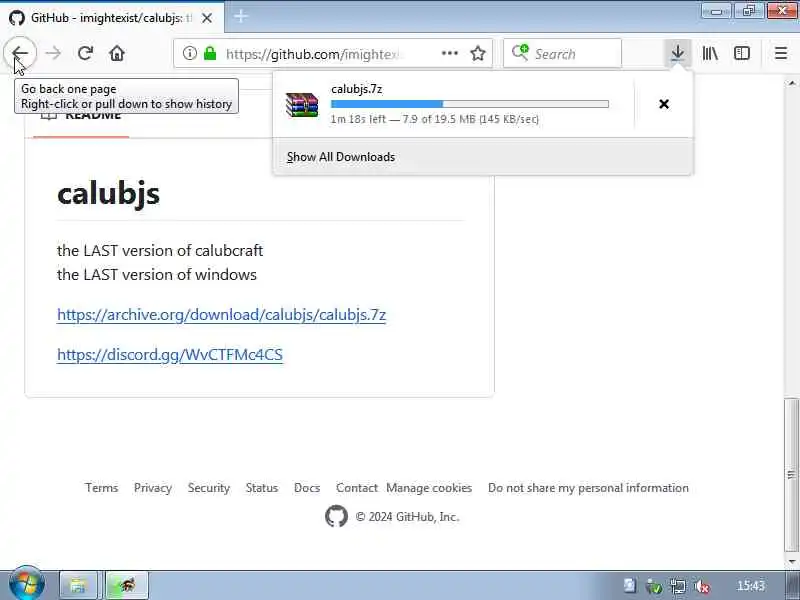
Task: Open the Firefox home page
Action: pyautogui.click(x=117, y=53)
